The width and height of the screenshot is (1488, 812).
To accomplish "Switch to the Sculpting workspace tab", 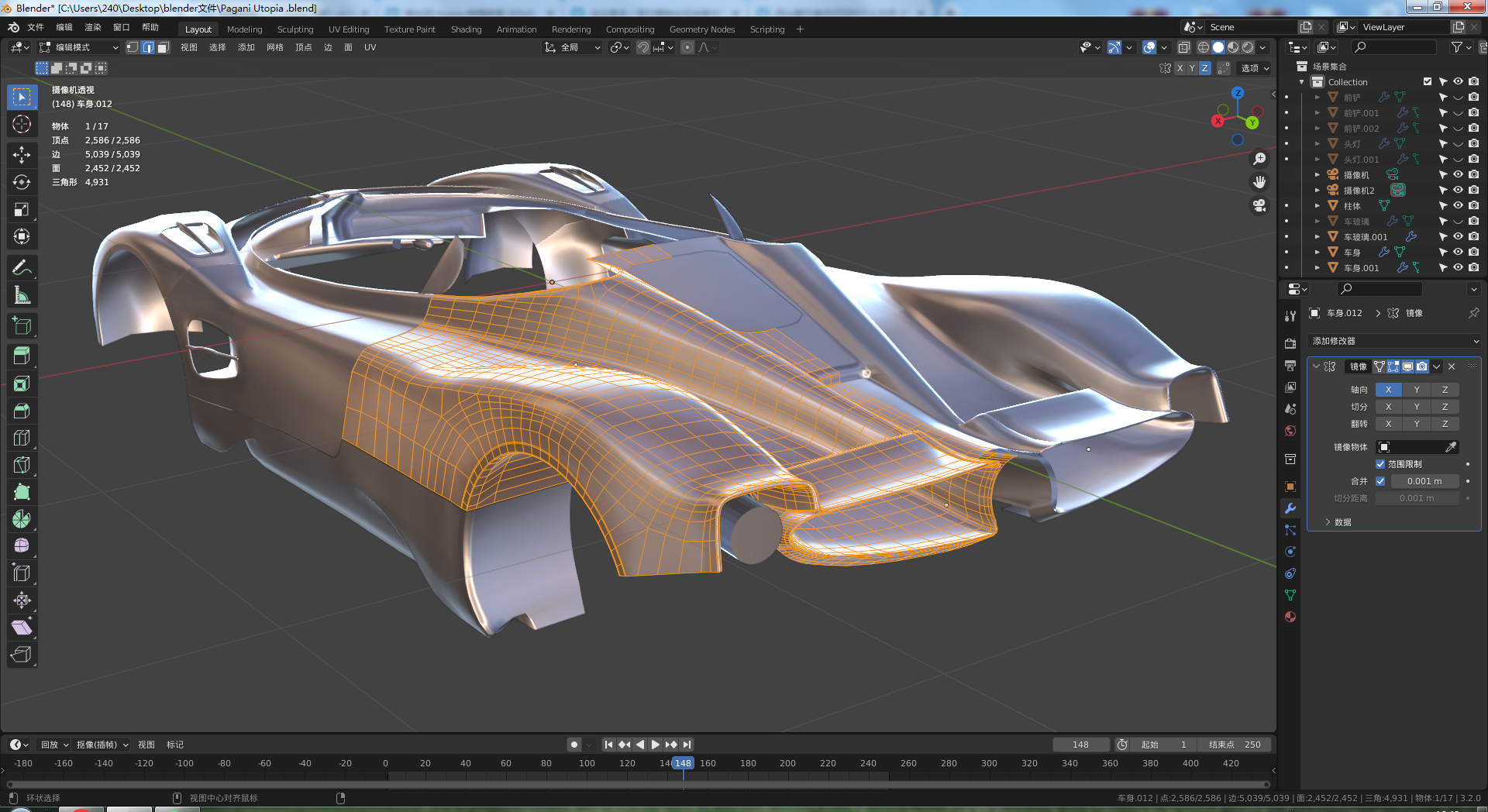I will click(295, 29).
